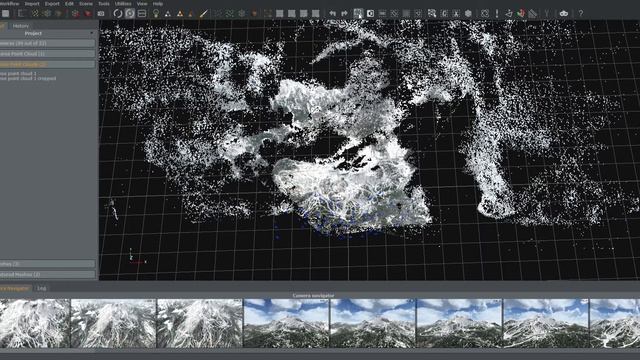Click the highlighted circular navigation mode icon
Screen dimensions: 640x360
click(x=130, y=13)
